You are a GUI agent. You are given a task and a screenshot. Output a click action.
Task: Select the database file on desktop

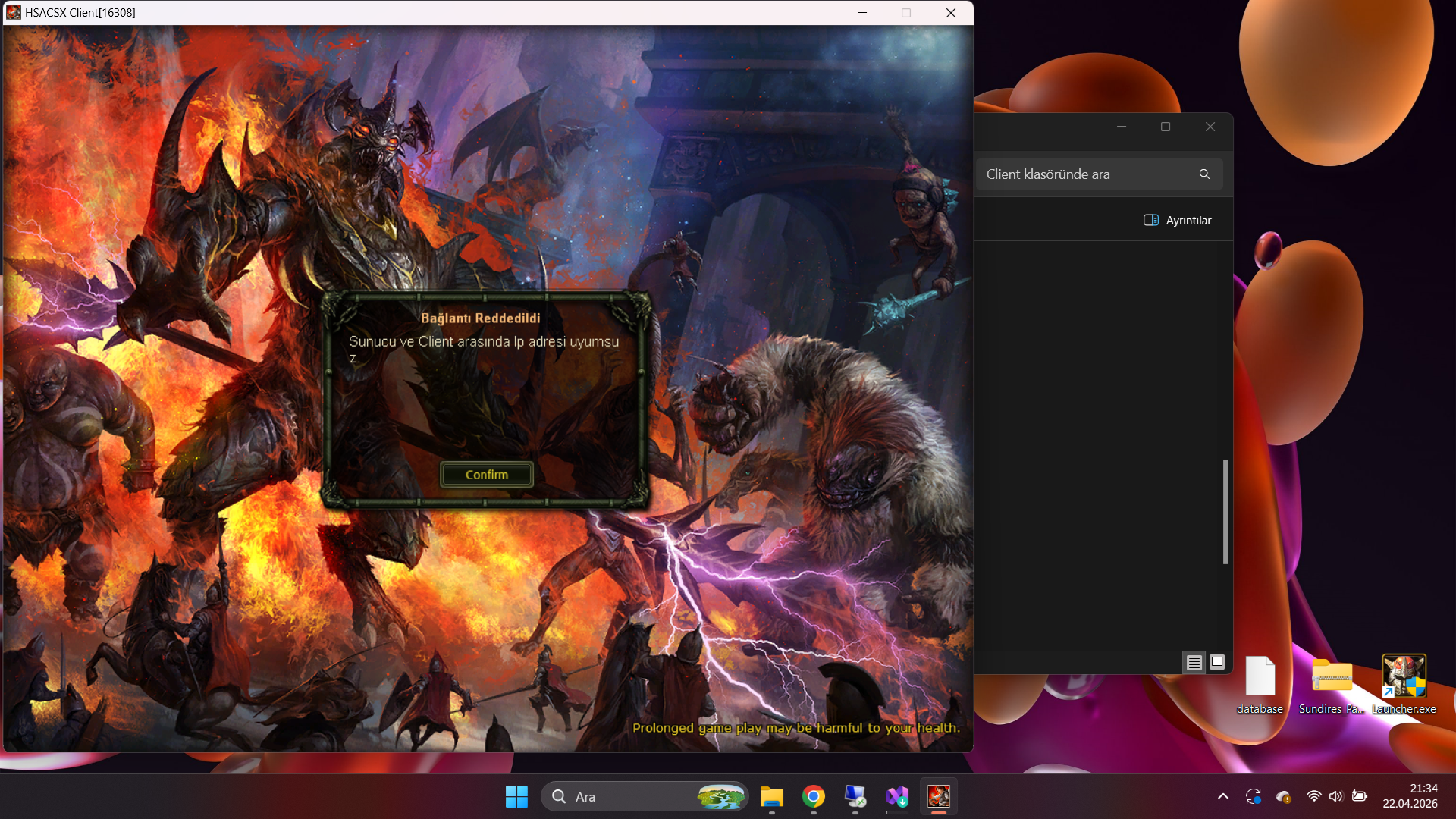pyautogui.click(x=1260, y=685)
